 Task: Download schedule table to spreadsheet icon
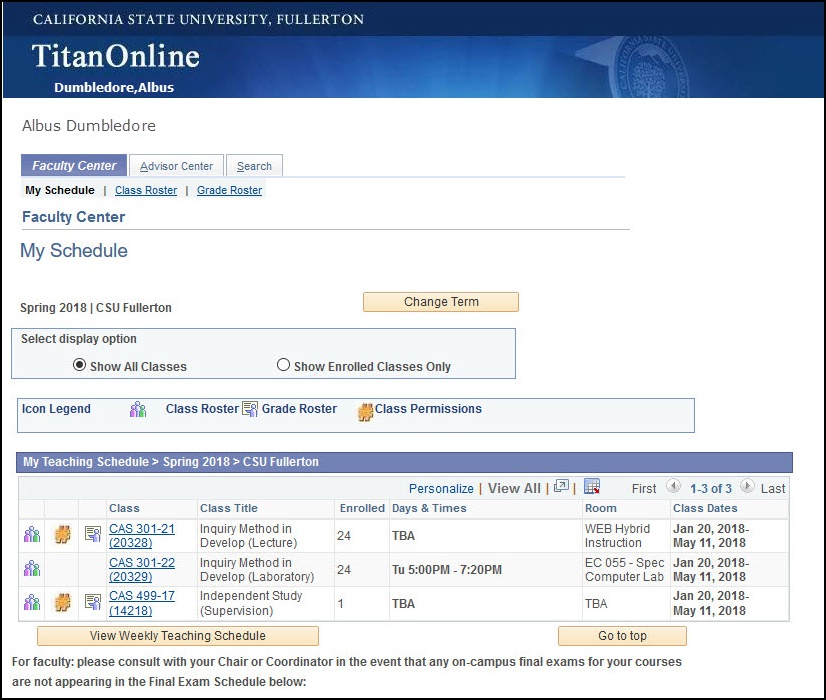click(x=592, y=486)
